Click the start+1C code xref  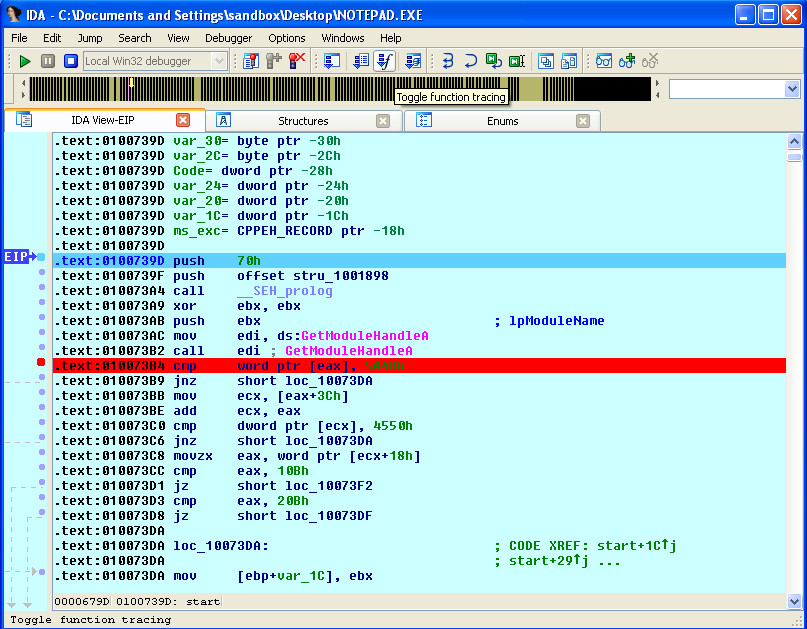click(637, 546)
